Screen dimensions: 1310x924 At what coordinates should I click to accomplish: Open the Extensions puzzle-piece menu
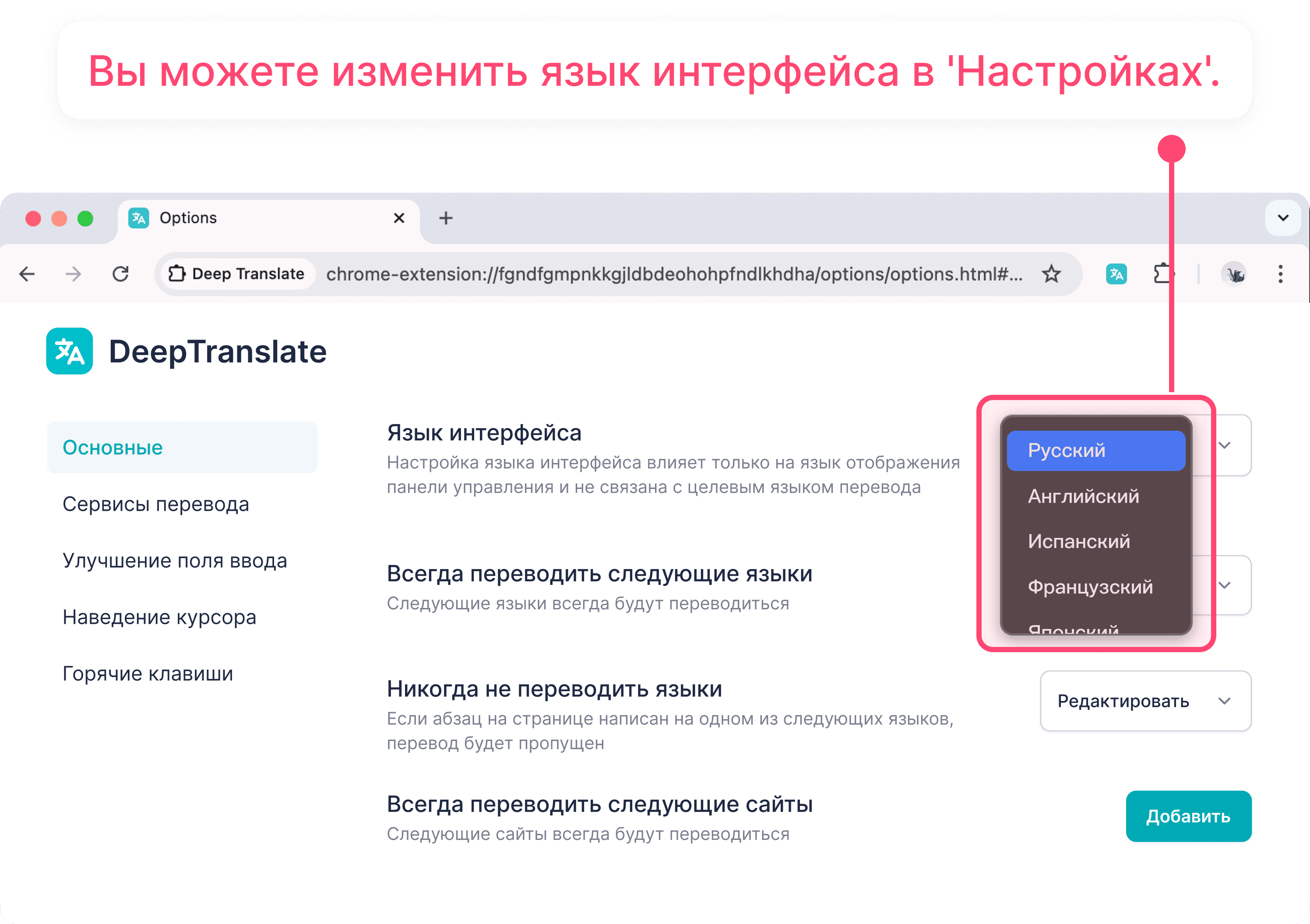[x=1163, y=274]
